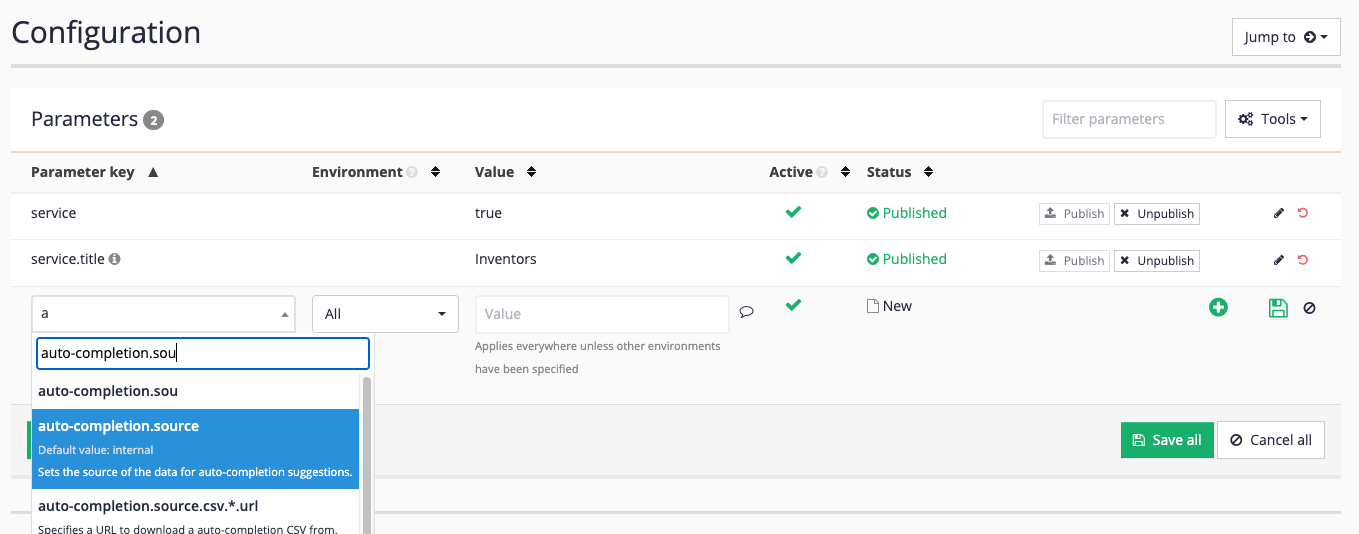
Task: Add another parameter with green plus
Action: pos(1218,308)
